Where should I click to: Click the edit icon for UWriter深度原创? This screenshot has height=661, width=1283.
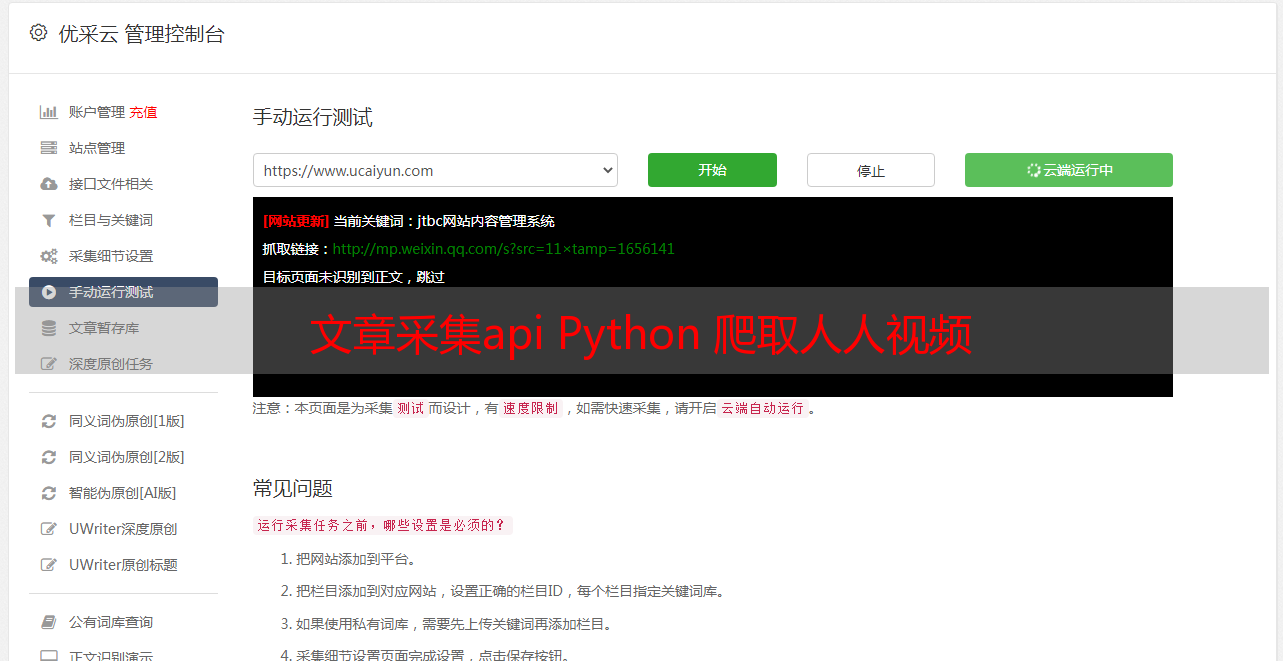pos(48,529)
